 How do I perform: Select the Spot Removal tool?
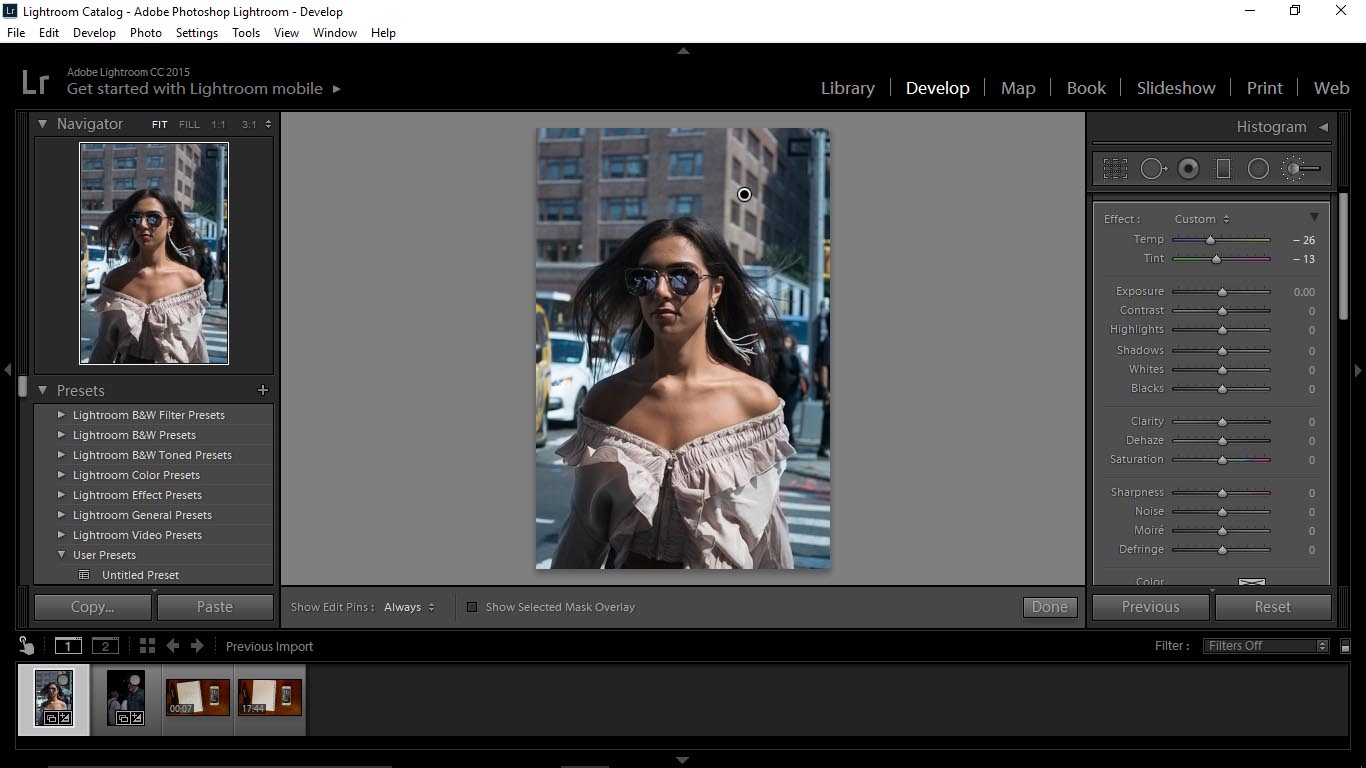pos(1153,169)
